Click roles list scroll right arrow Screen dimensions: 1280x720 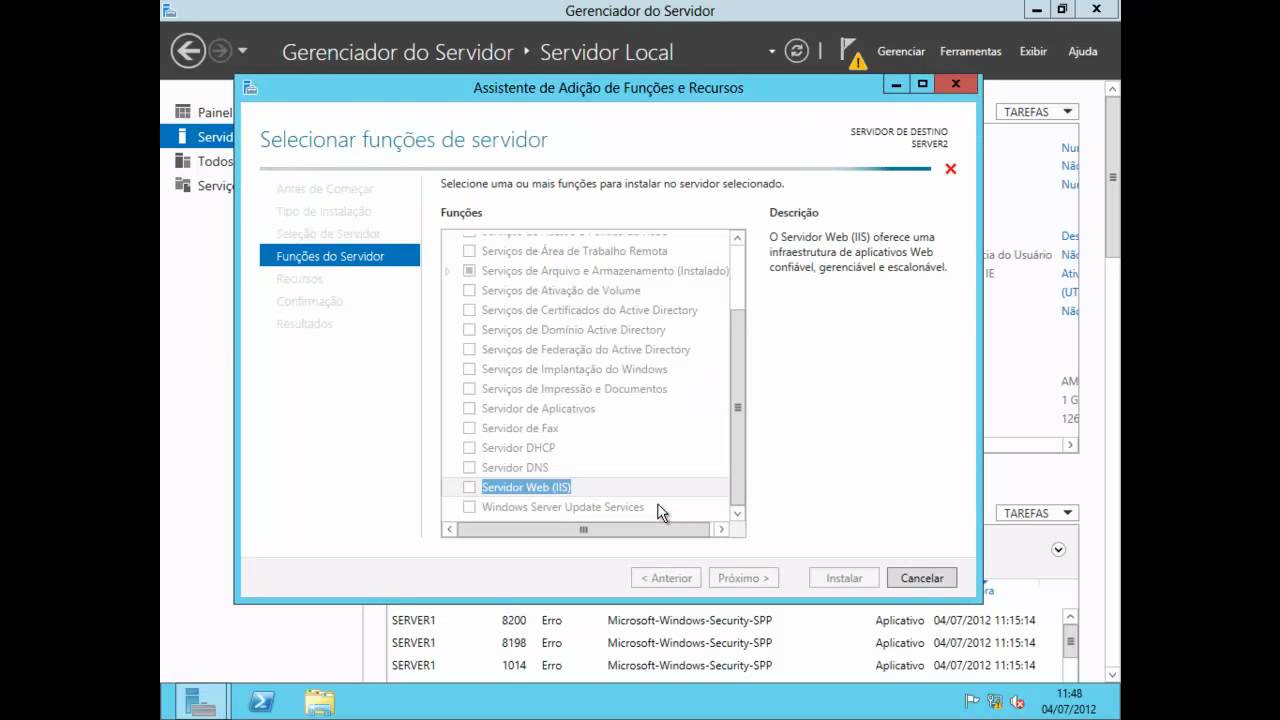[720, 529]
